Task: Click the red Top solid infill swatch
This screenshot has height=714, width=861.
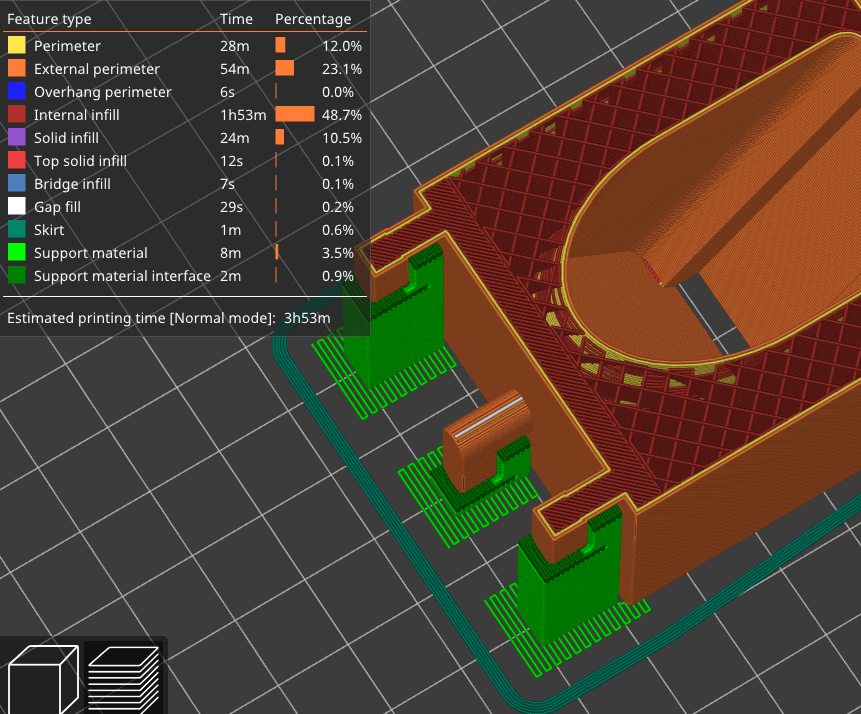Action: pyautogui.click(x=16, y=161)
